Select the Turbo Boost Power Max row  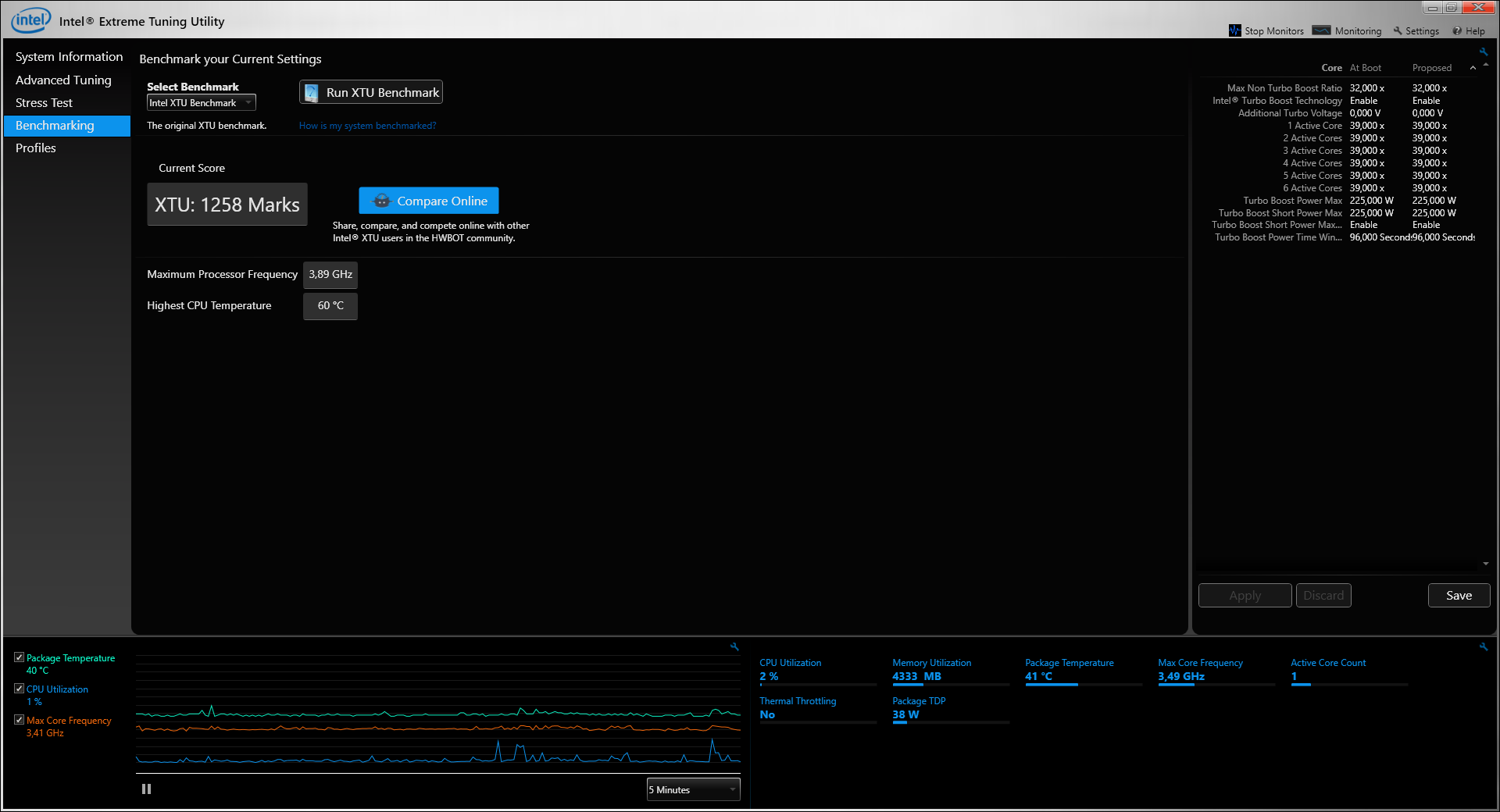(1337, 201)
